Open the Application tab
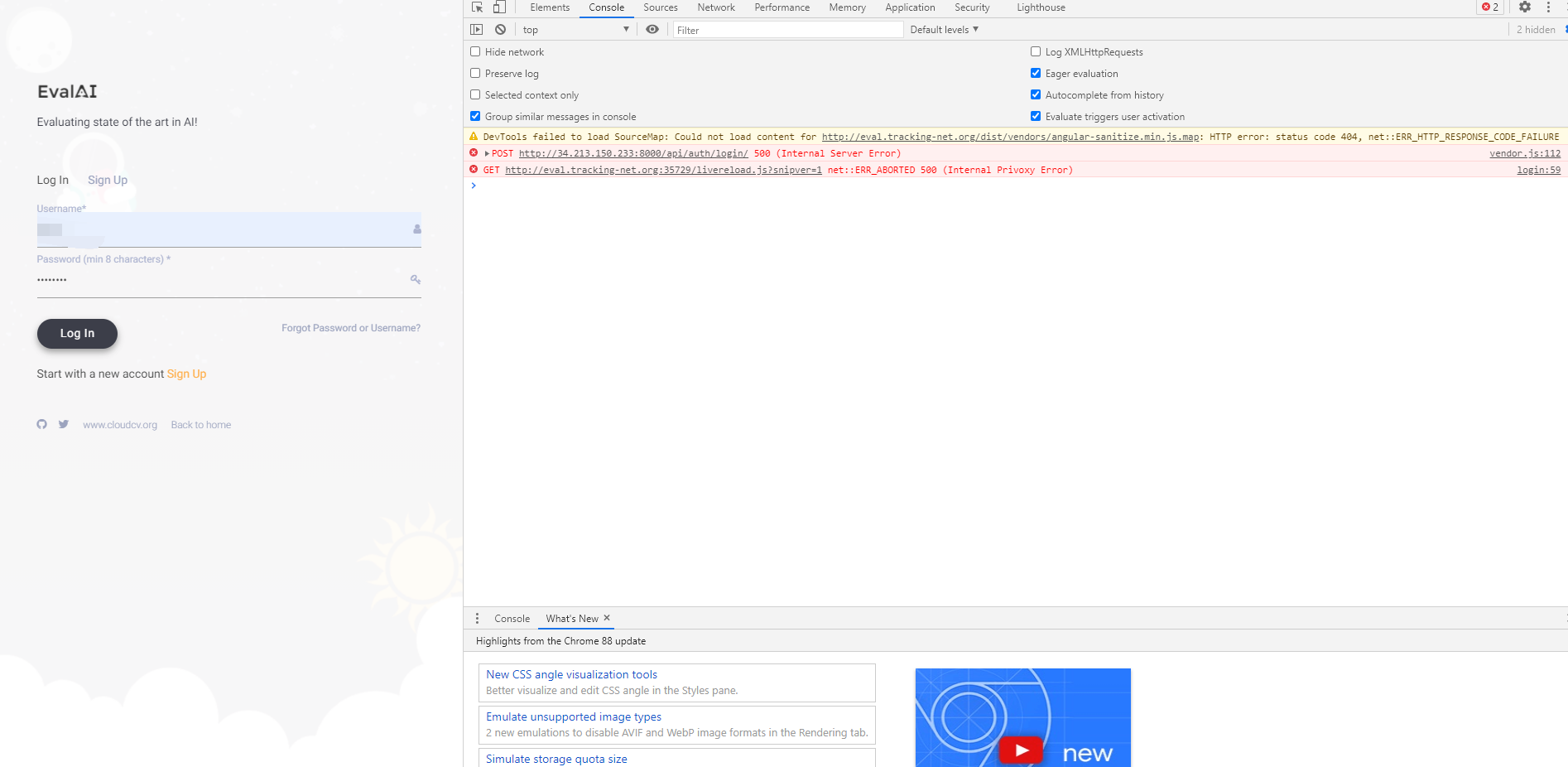Screen dimensions: 1568x767 [x=910, y=7]
